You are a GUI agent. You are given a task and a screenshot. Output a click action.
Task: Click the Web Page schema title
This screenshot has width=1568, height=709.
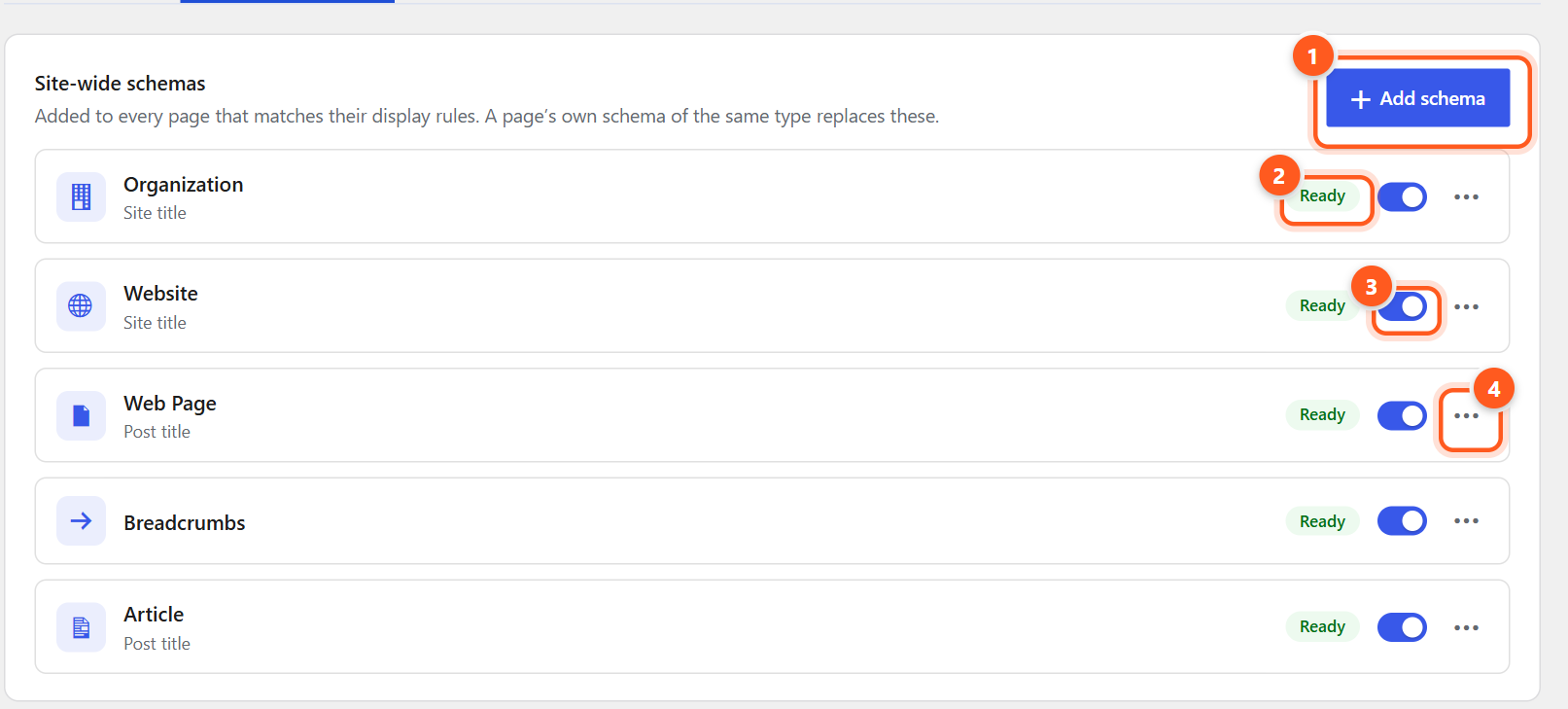[170, 404]
